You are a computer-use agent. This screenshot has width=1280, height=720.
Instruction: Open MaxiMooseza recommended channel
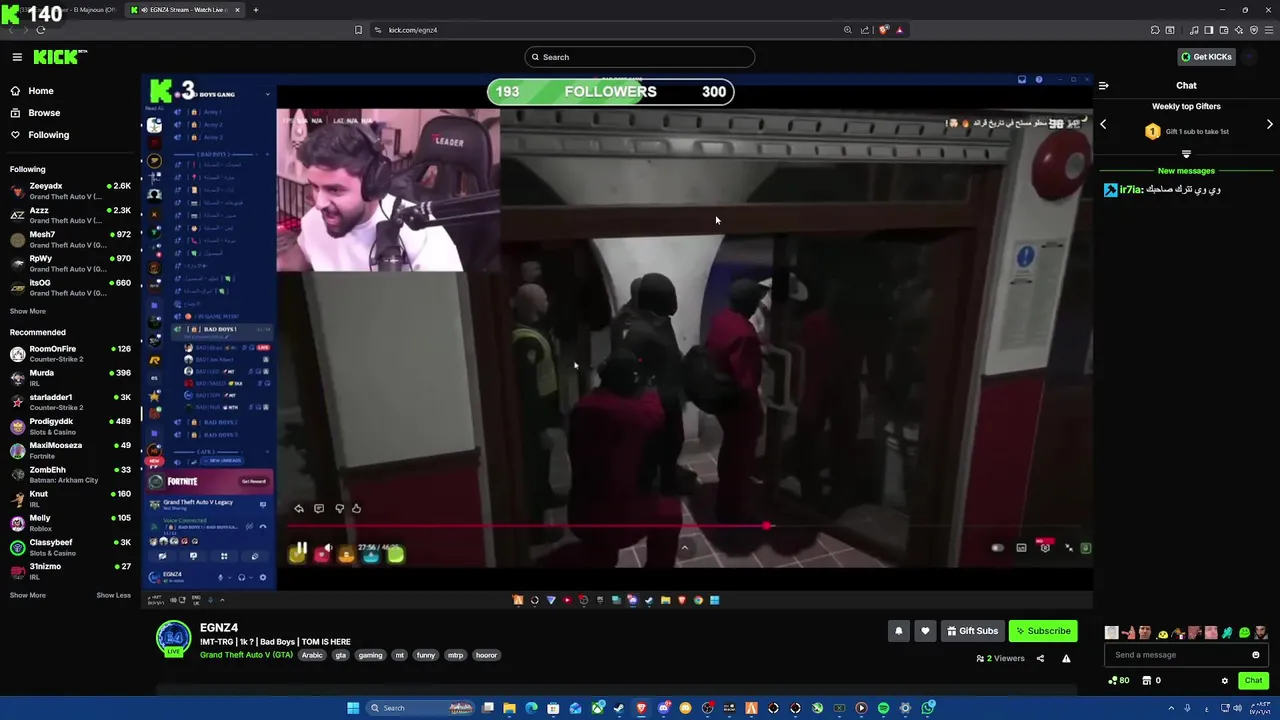[70, 449]
